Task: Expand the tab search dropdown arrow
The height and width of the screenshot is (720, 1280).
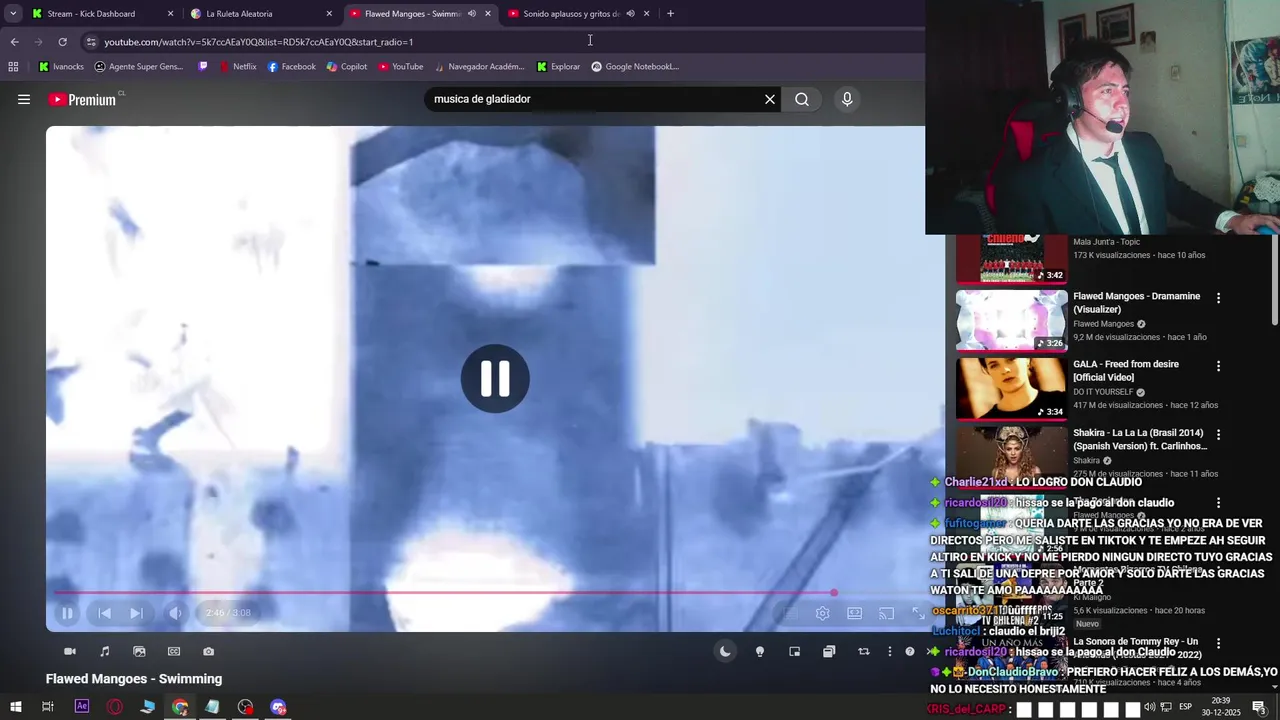Action: click(13, 14)
